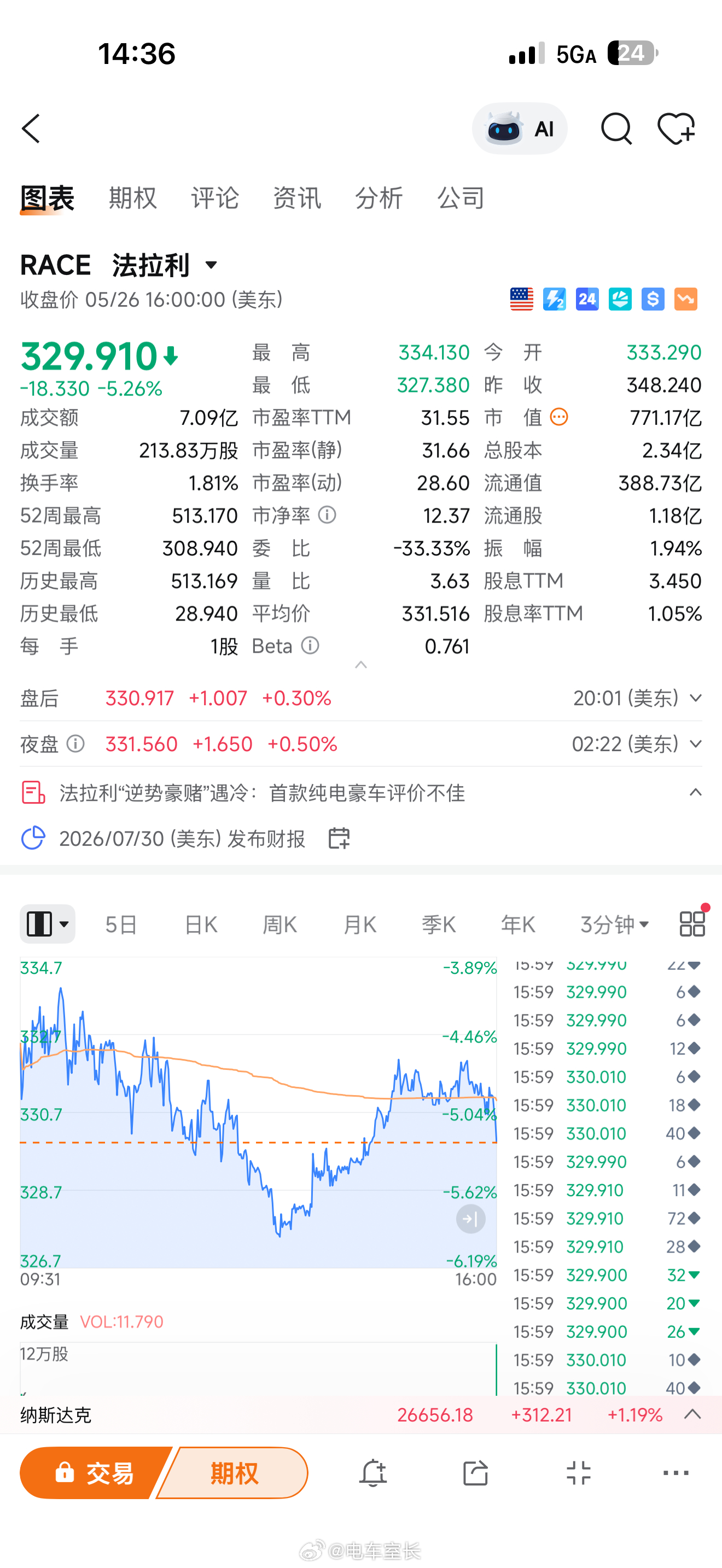This screenshot has width=722, height=1568.
Task: Expand the 纳斯达克 index bar
Action: (693, 1414)
